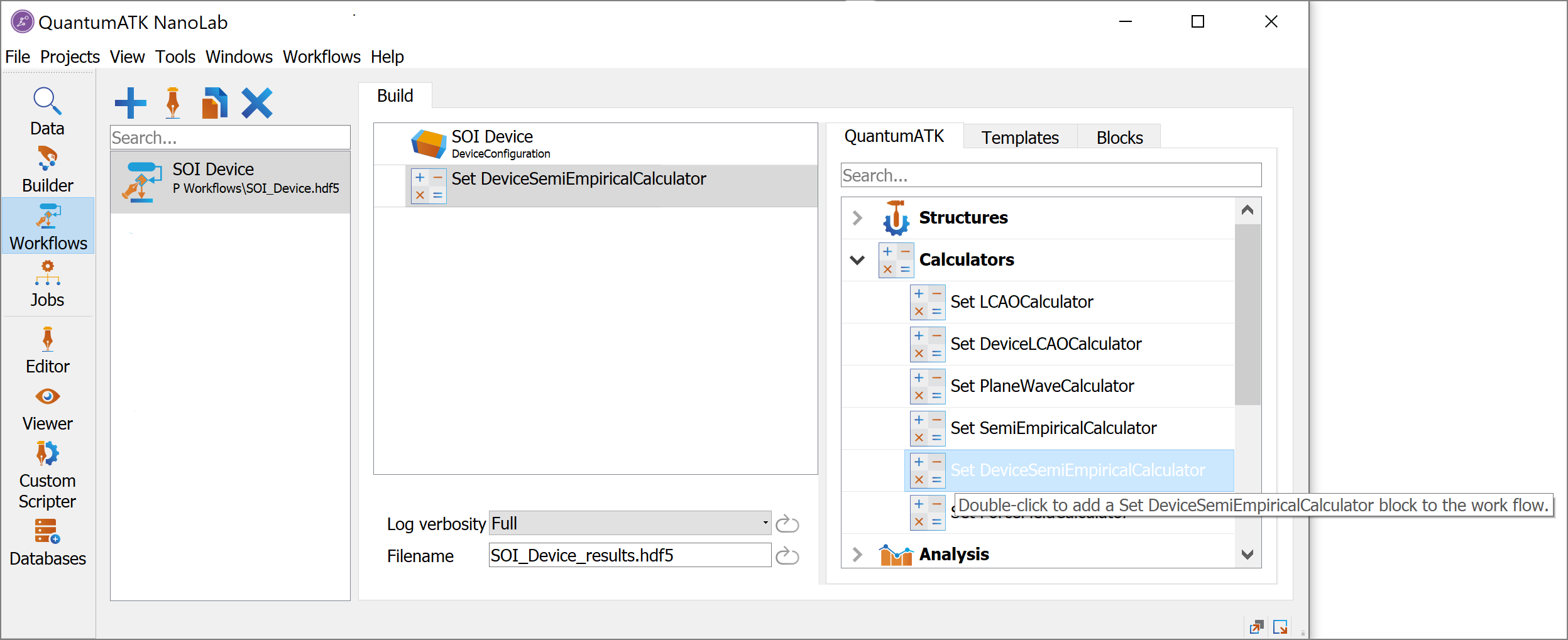Open the Projects menu
The height and width of the screenshot is (640, 1568).
(70, 57)
